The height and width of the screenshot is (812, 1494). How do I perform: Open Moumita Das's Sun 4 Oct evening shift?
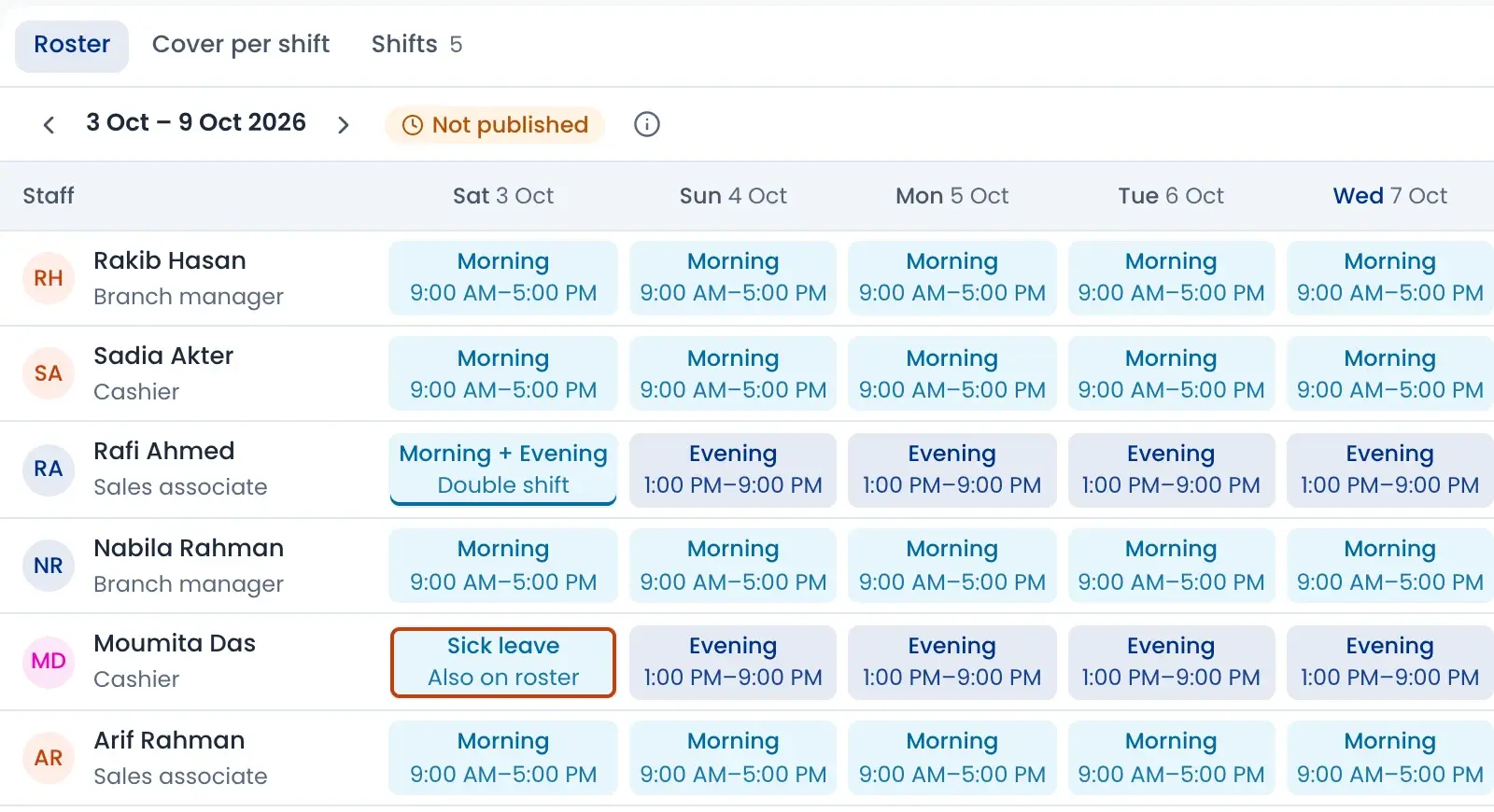[733, 662]
